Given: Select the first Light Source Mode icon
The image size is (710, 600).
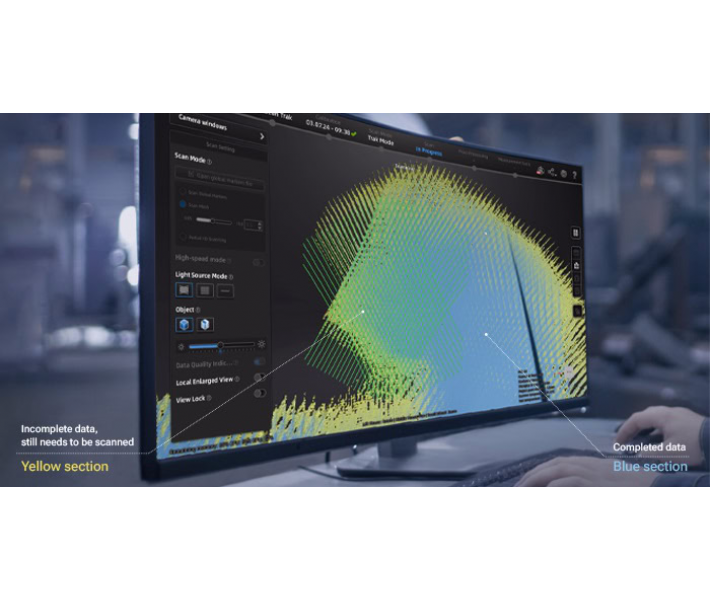Looking at the screenshot, I should [184, 290].
